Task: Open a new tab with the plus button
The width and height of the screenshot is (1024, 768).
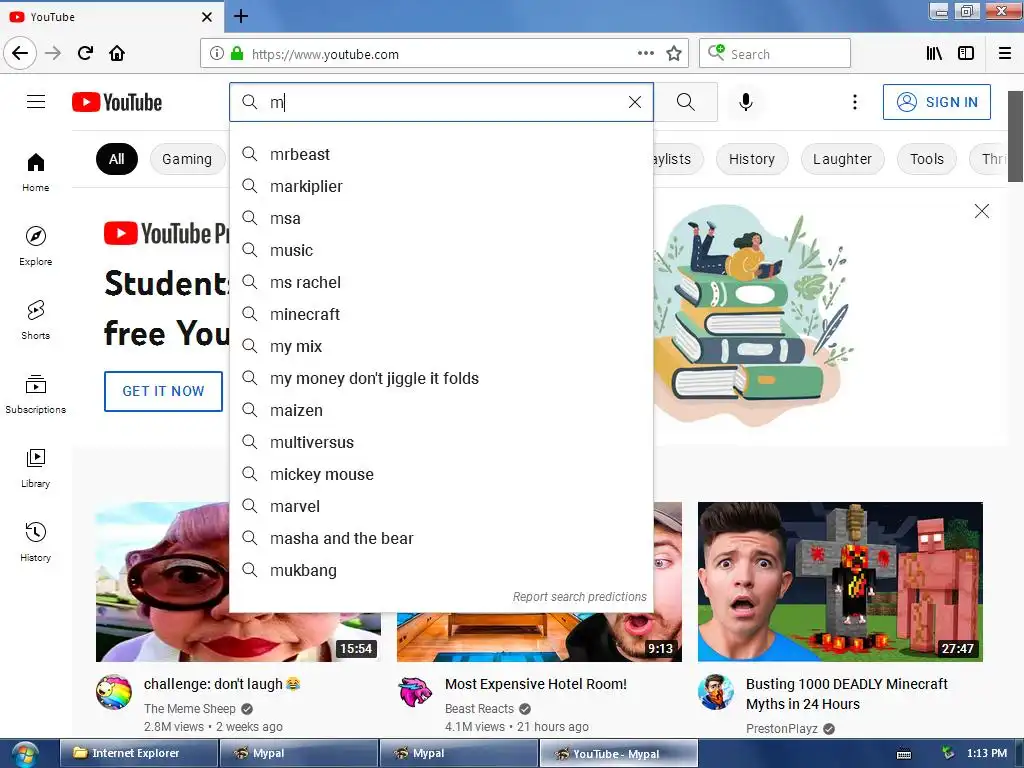Action: (241, 16)
